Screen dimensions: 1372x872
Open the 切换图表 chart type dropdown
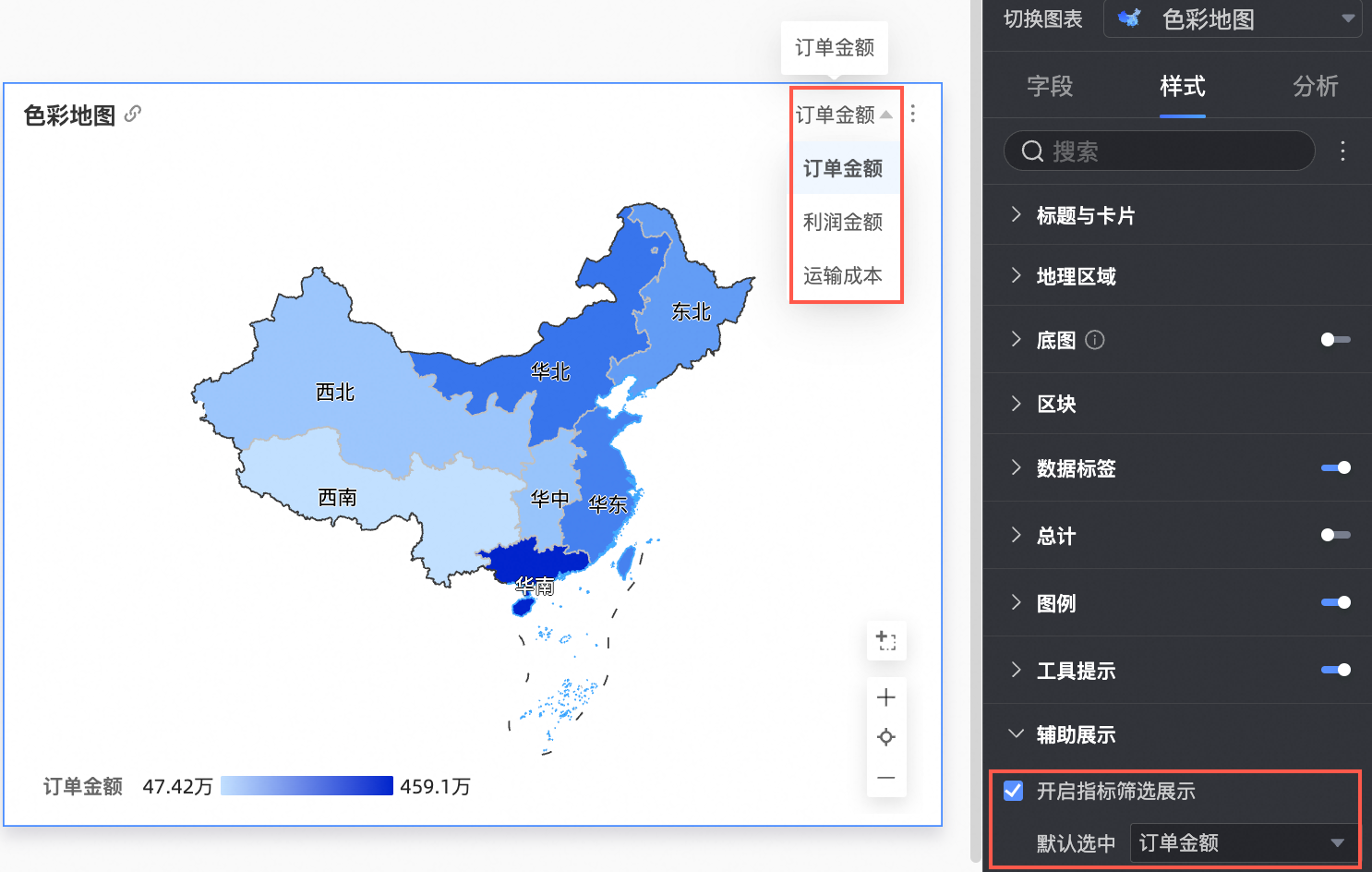pyautogui.click(x=1233, y=19)
